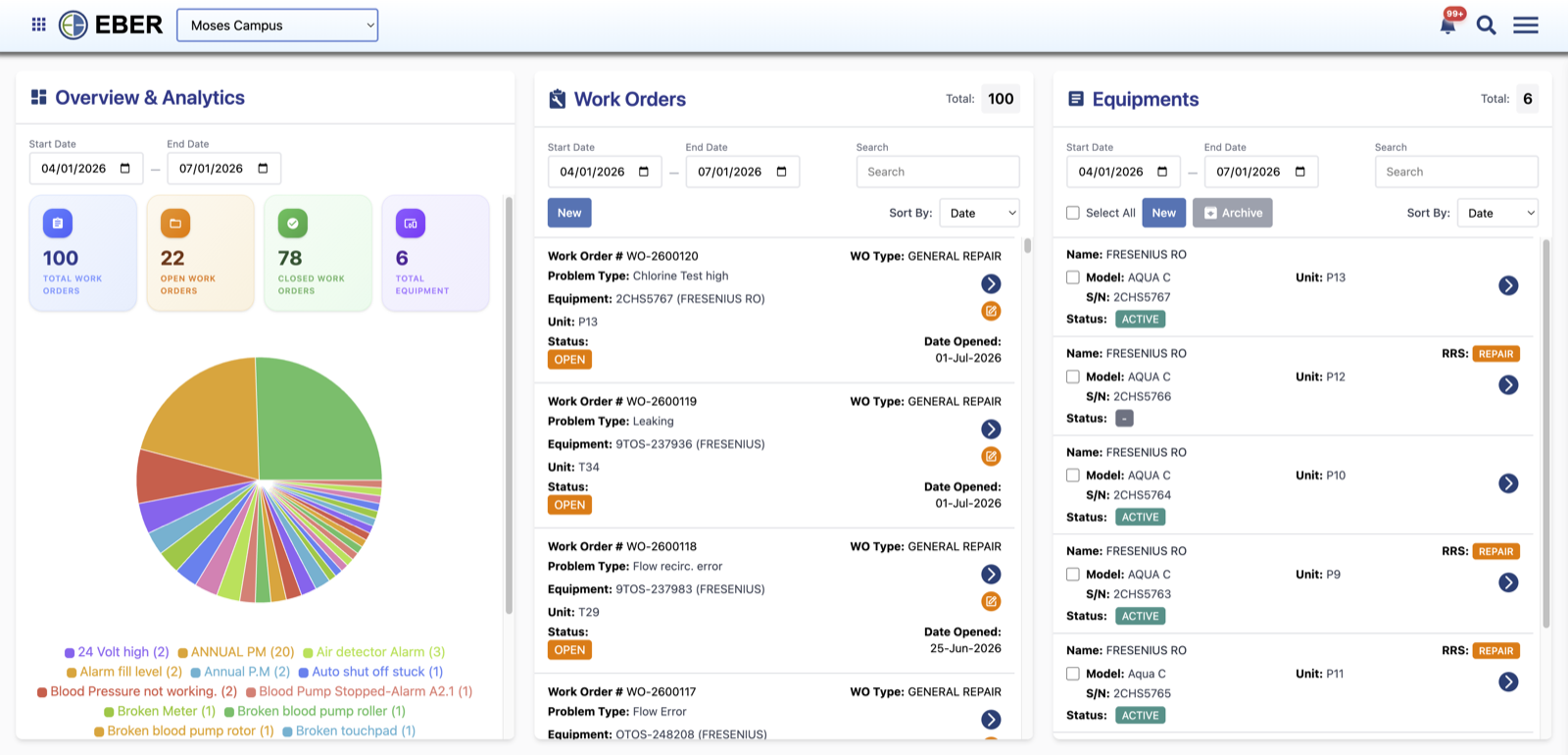The height and width of the screenshot is (755, 1568).
Task: Toggle Broken touchpad (1) legend entry
Action: pos(349,730)
